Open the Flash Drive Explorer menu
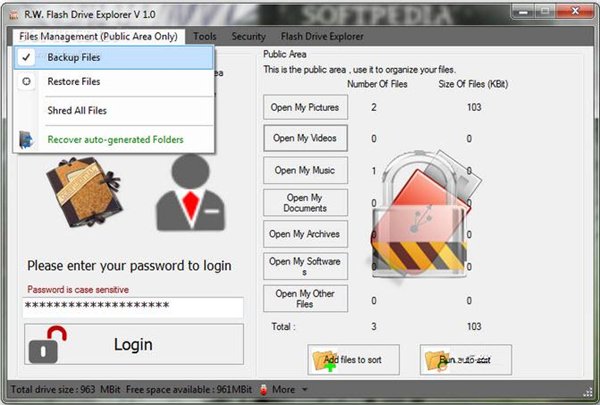The image size is (600, 405). click(322, 36)
